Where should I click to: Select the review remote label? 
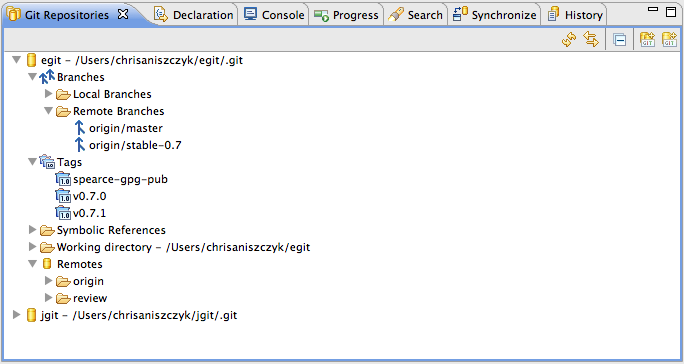(x=90, y=298)
